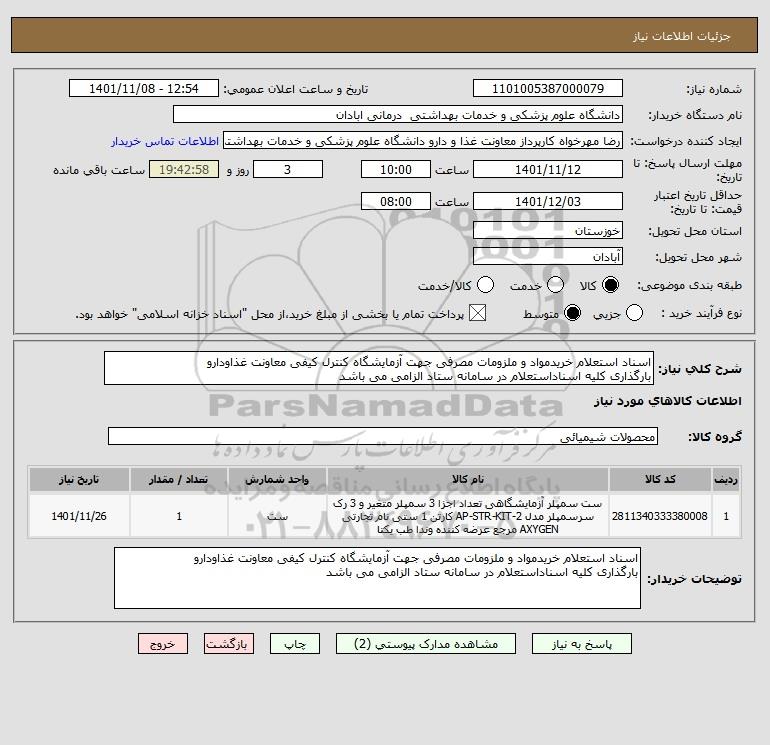Click the buyer organization name field
This screenshot has width=770, height=745.
398,115
